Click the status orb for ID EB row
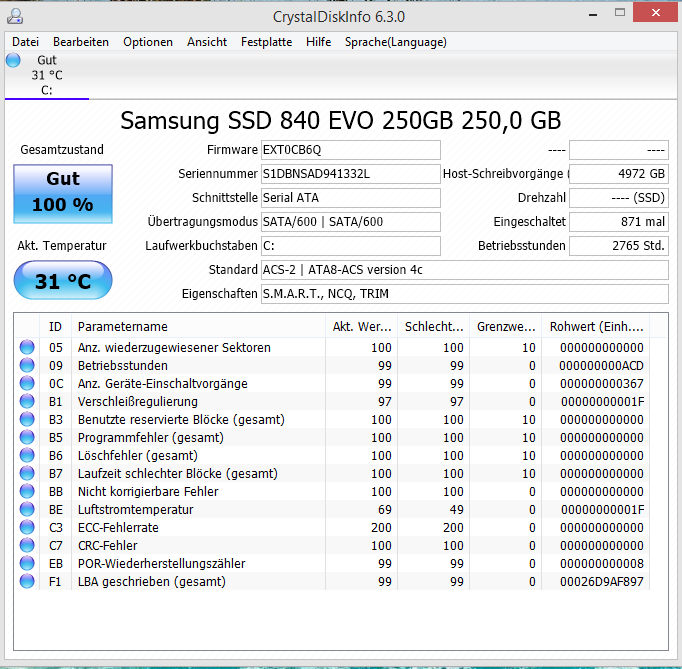Screen dimensions: 682x669 27,563
